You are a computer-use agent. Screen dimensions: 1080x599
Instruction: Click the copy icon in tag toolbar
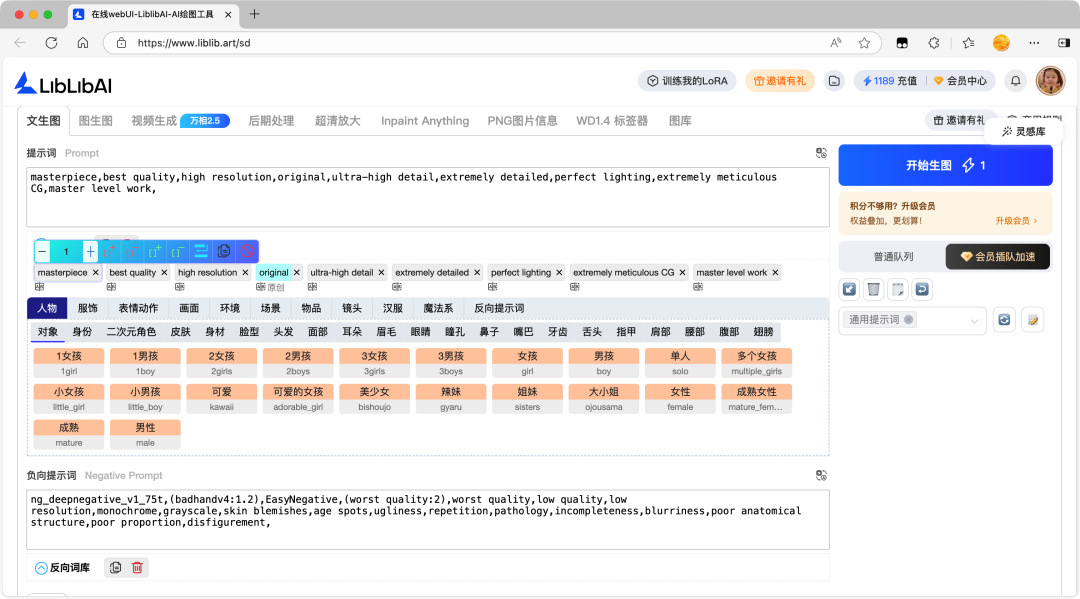coord(224,251)
